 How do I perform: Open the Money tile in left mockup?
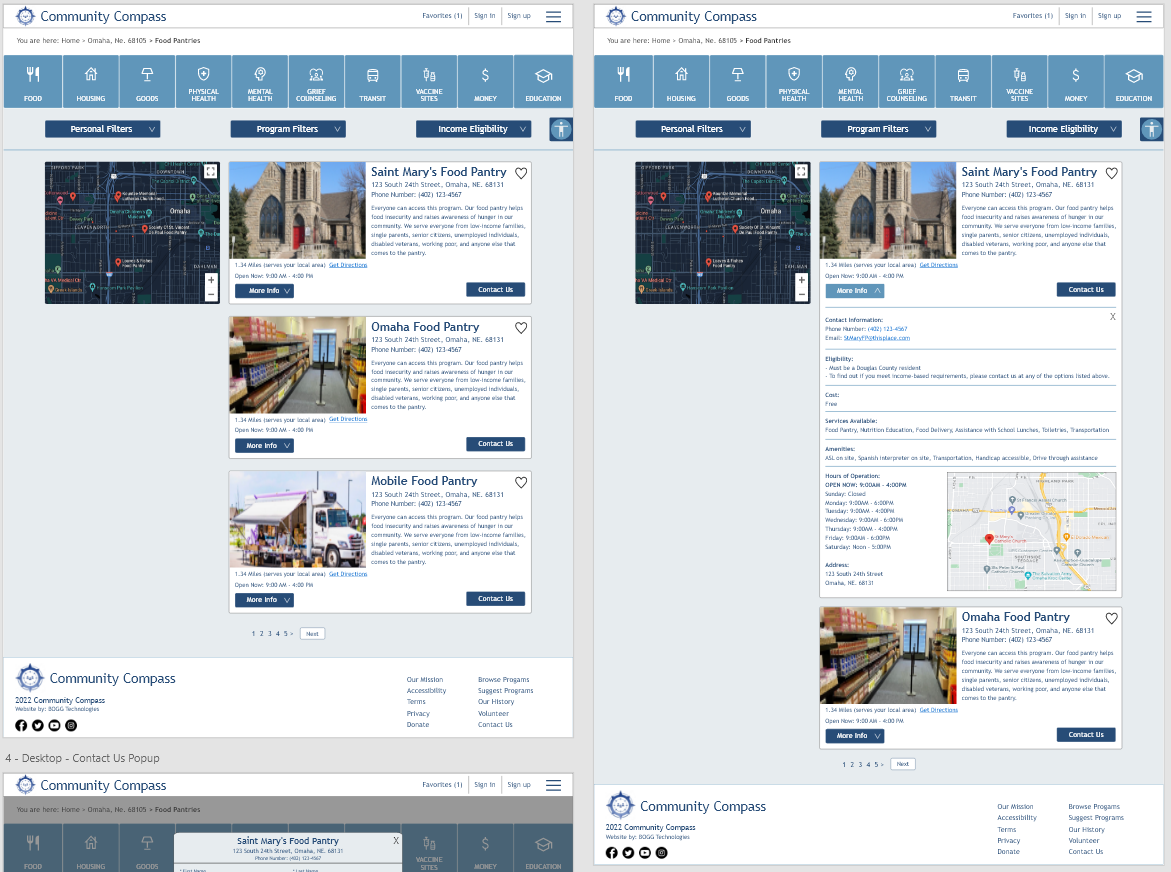485,81
